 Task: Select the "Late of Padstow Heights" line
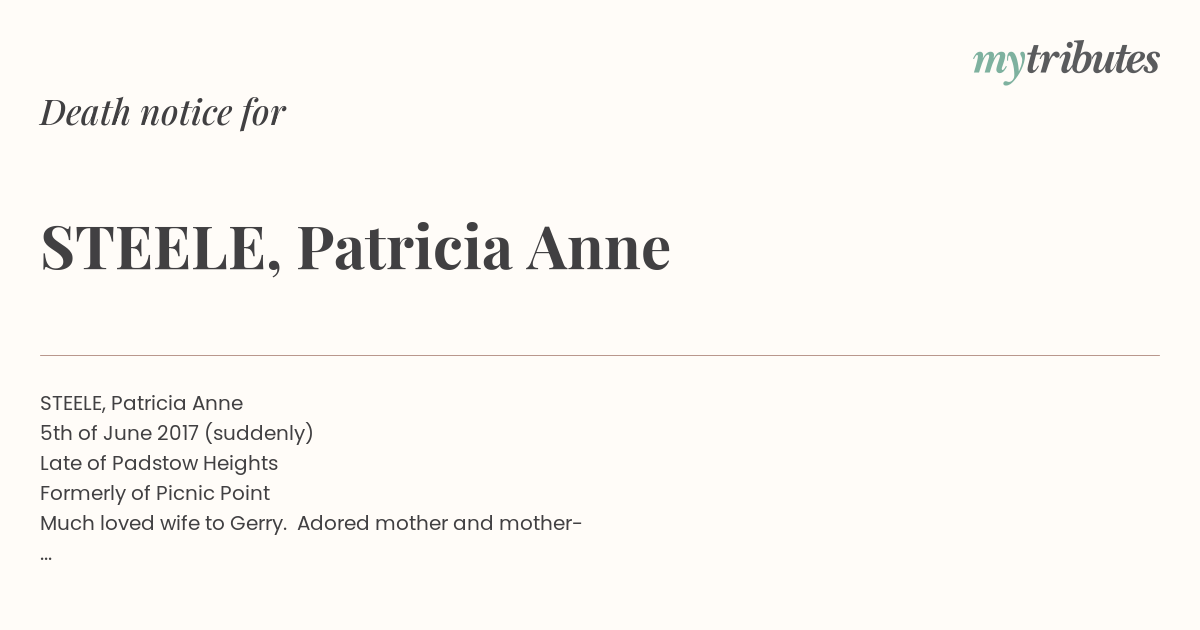[x=159, y=464]
